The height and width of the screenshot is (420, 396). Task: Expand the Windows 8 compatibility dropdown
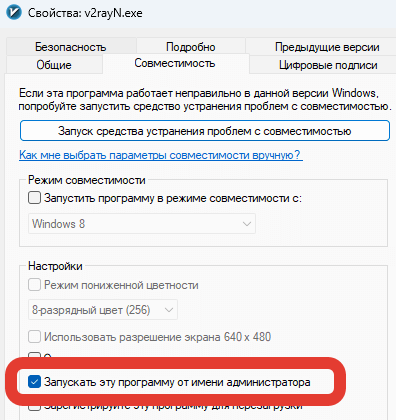pyautogui.click(x=142, y=224)
